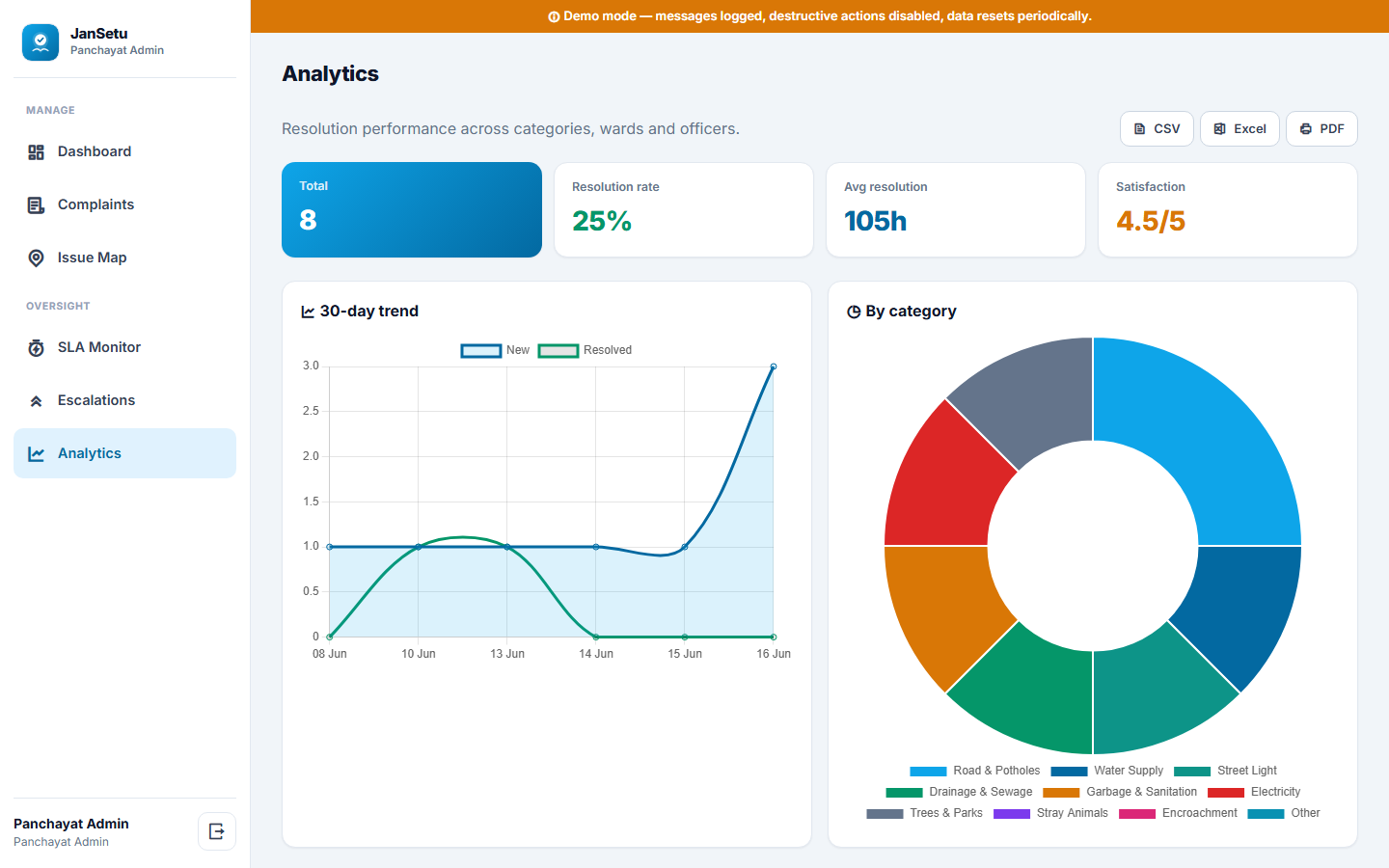Export analytics as Excel

[x=1239, y=129]
